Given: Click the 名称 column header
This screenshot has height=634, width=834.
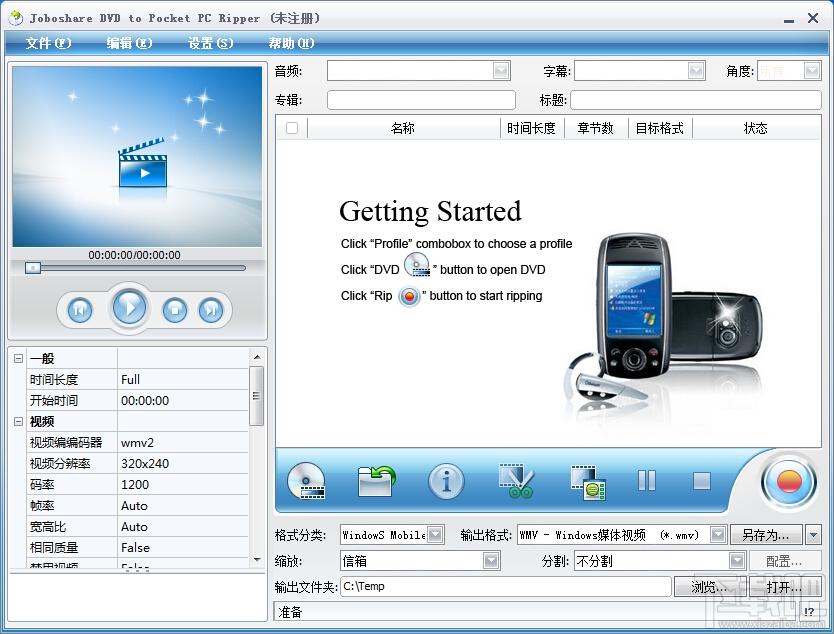Looking at the screenshot, I should click(403, 128).
